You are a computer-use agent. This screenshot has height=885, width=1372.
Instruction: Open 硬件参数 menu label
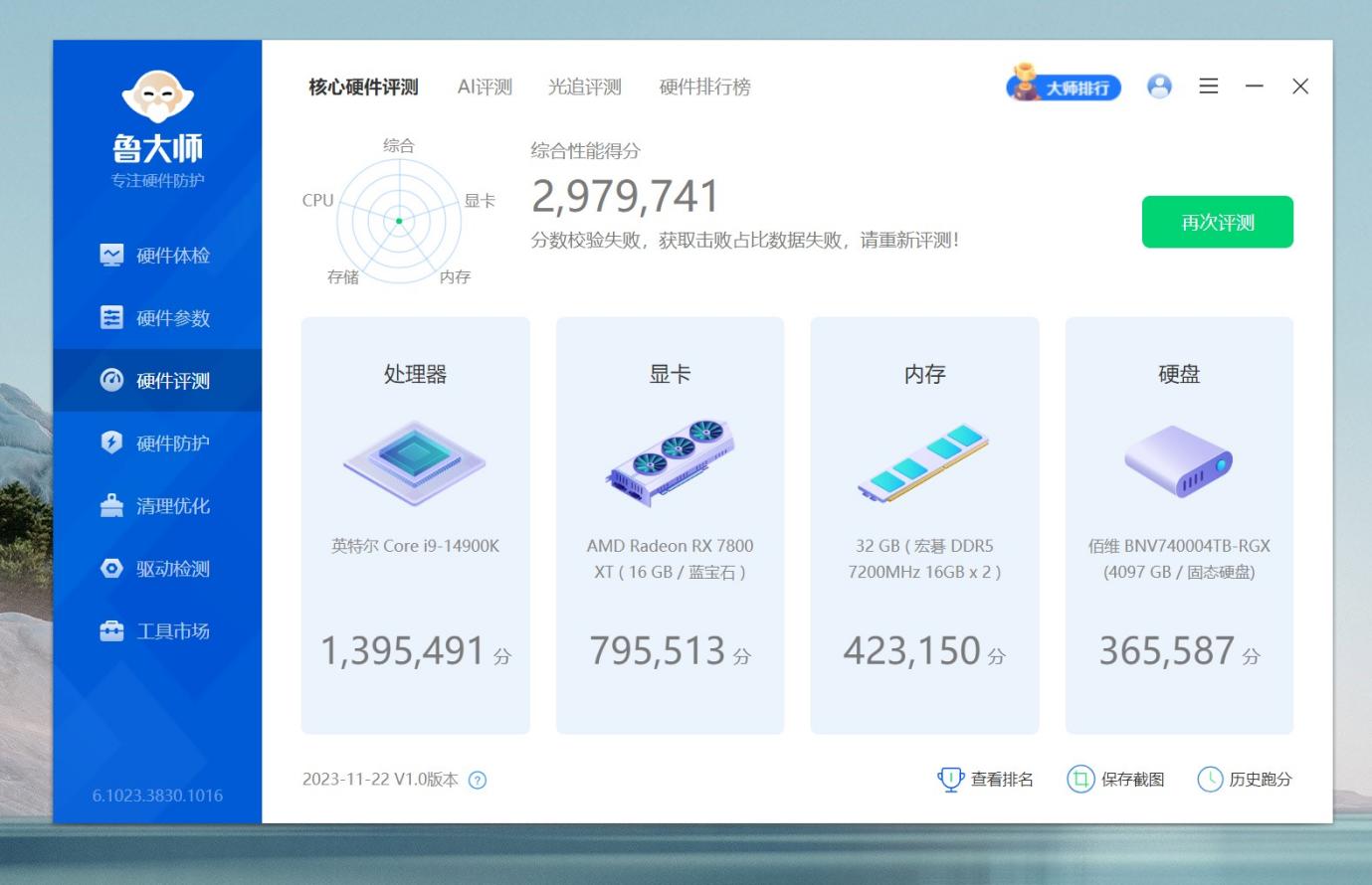173,318
